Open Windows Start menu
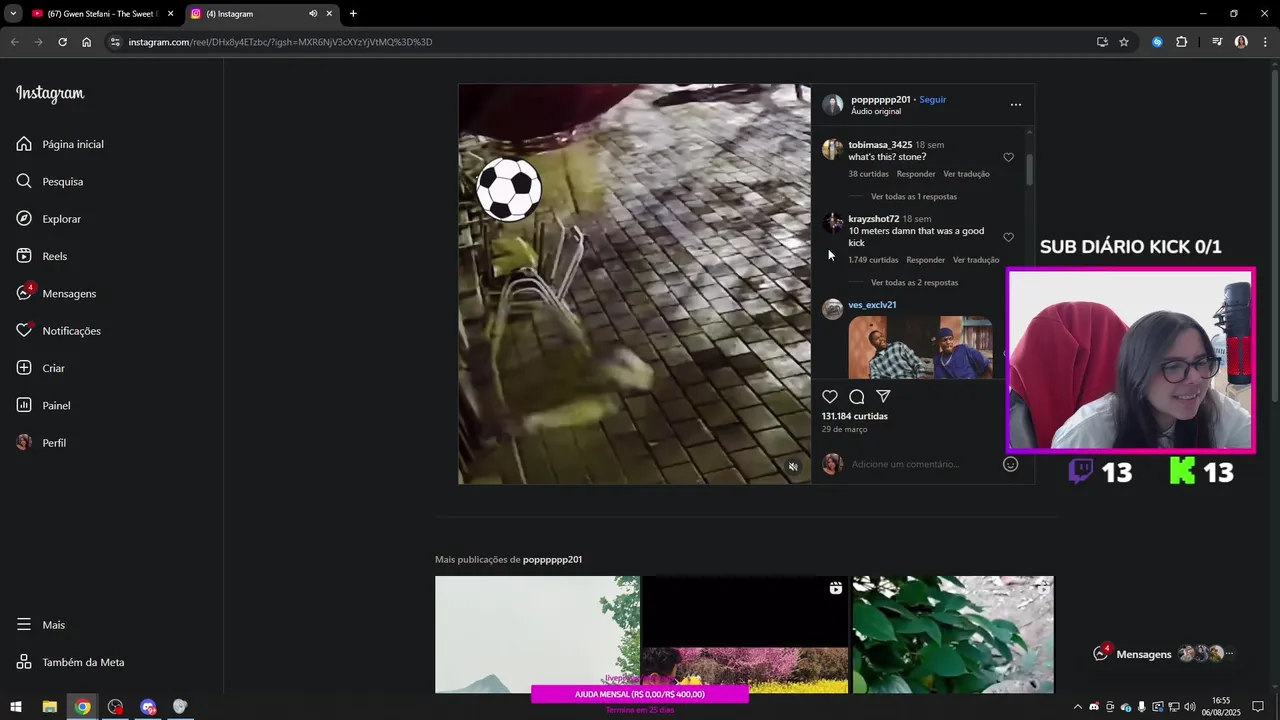The height and width of the screenshot is (720, 1280). pos(16,707)
